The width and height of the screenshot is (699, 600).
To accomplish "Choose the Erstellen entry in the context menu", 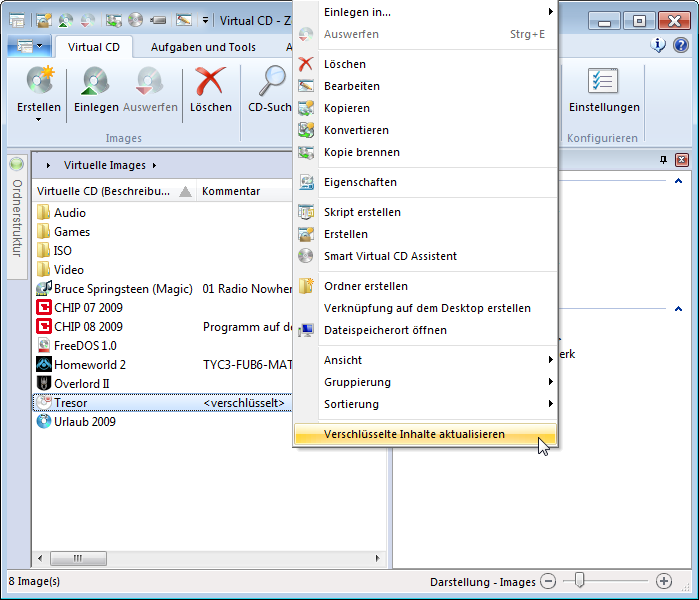I will (425, 234).
